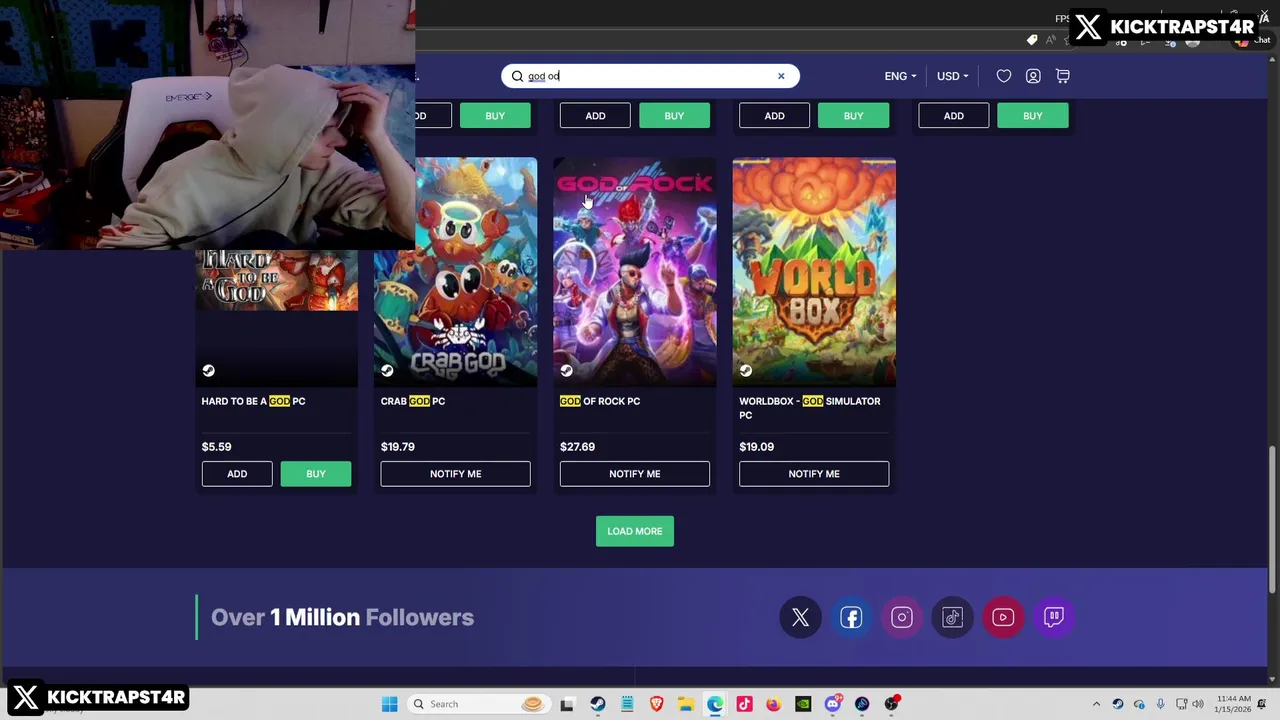Launch Brave browser from the taskbar
This screenshot has width=1280, height=720.
click(x=656, y=704)
